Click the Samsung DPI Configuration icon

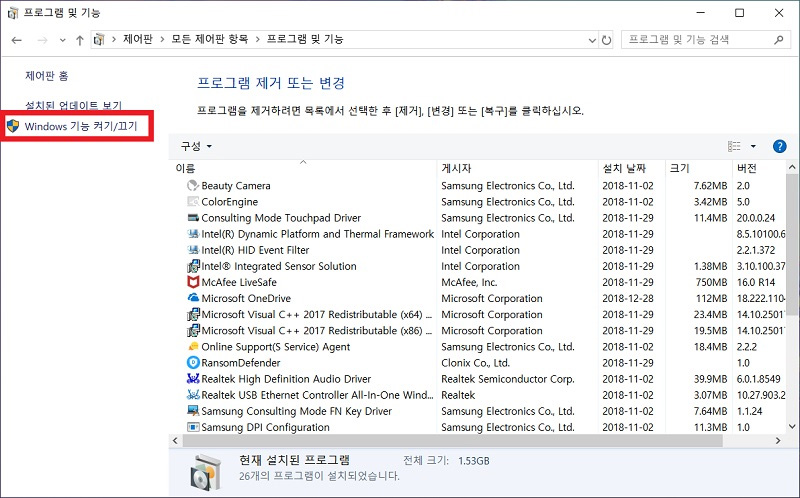(x=193, y=427)
